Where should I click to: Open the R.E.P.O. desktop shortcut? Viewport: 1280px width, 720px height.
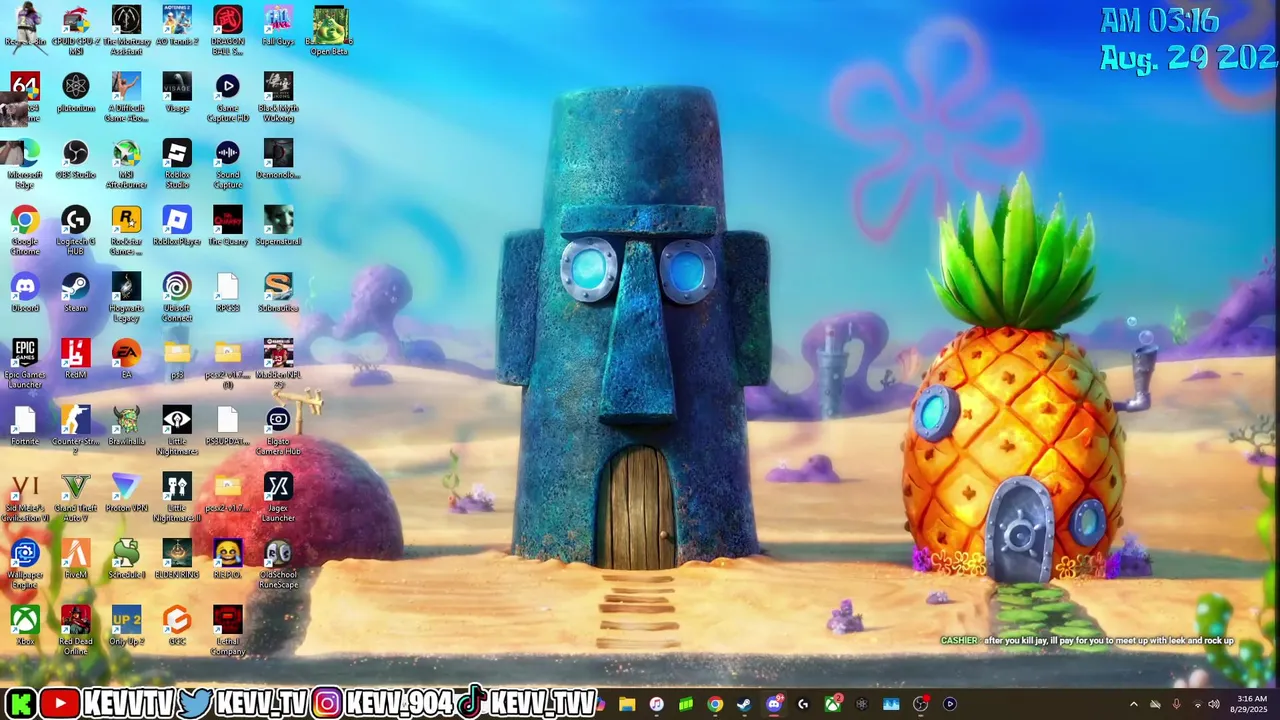(228, 559)
